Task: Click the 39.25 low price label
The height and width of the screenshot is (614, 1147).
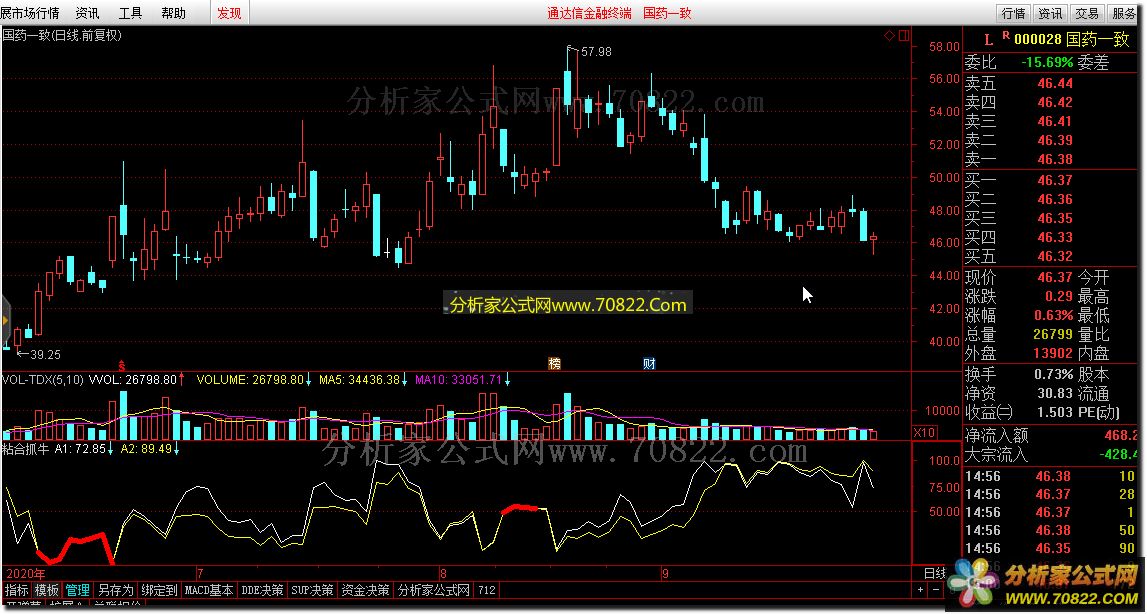Action: 45,354
